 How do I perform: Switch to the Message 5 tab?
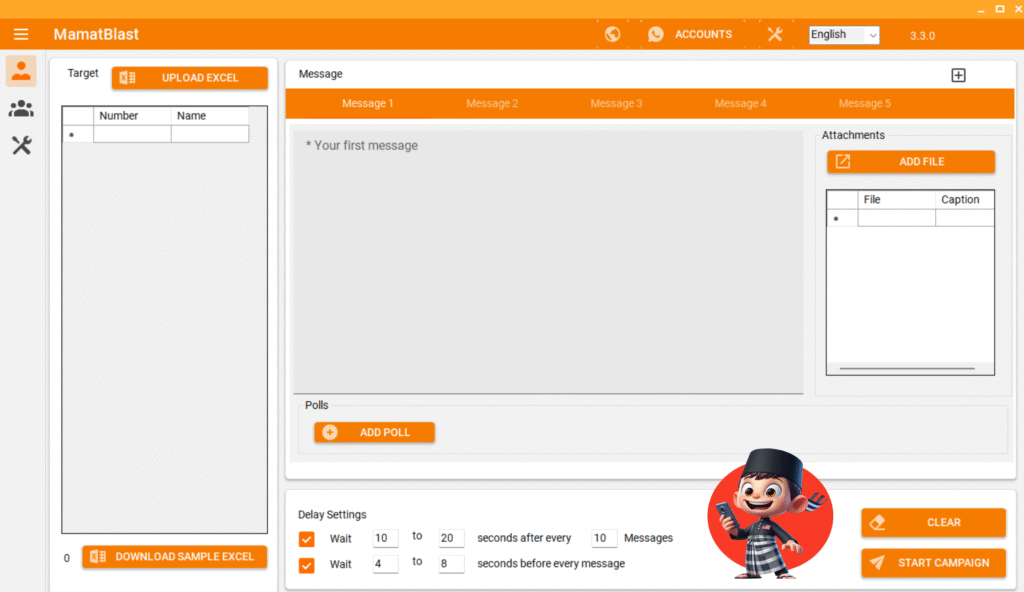(x=864, y=104)
